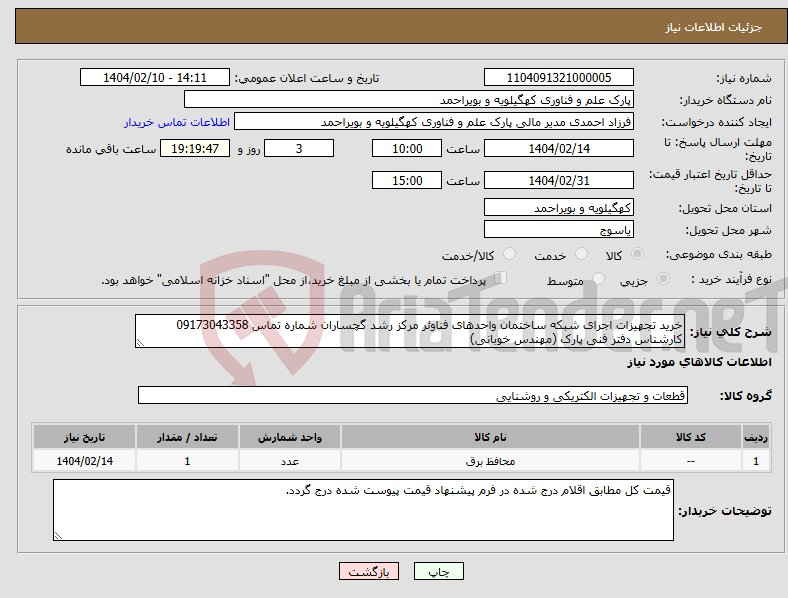This screenshot has width=788, height=598.
Task: Click the request creator field فرزاد احمدی
Action: point(434,122)
